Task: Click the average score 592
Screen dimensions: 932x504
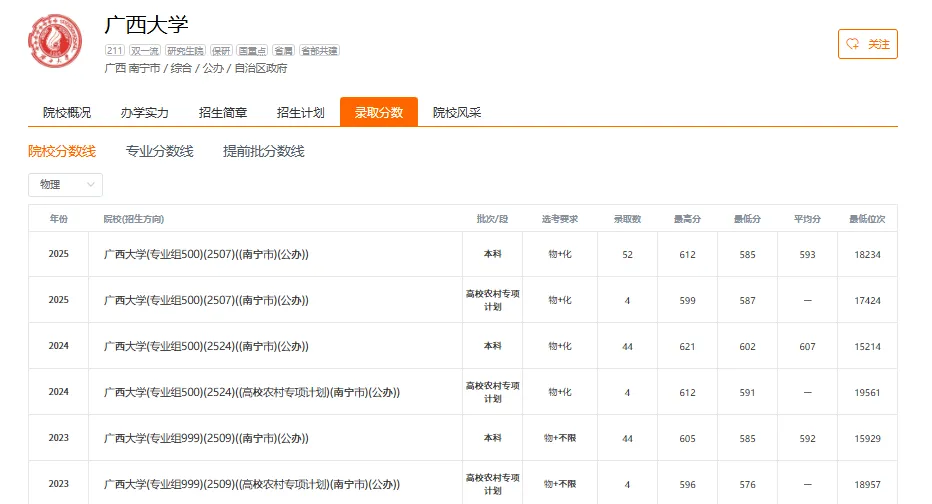Action: click(807, 439)
